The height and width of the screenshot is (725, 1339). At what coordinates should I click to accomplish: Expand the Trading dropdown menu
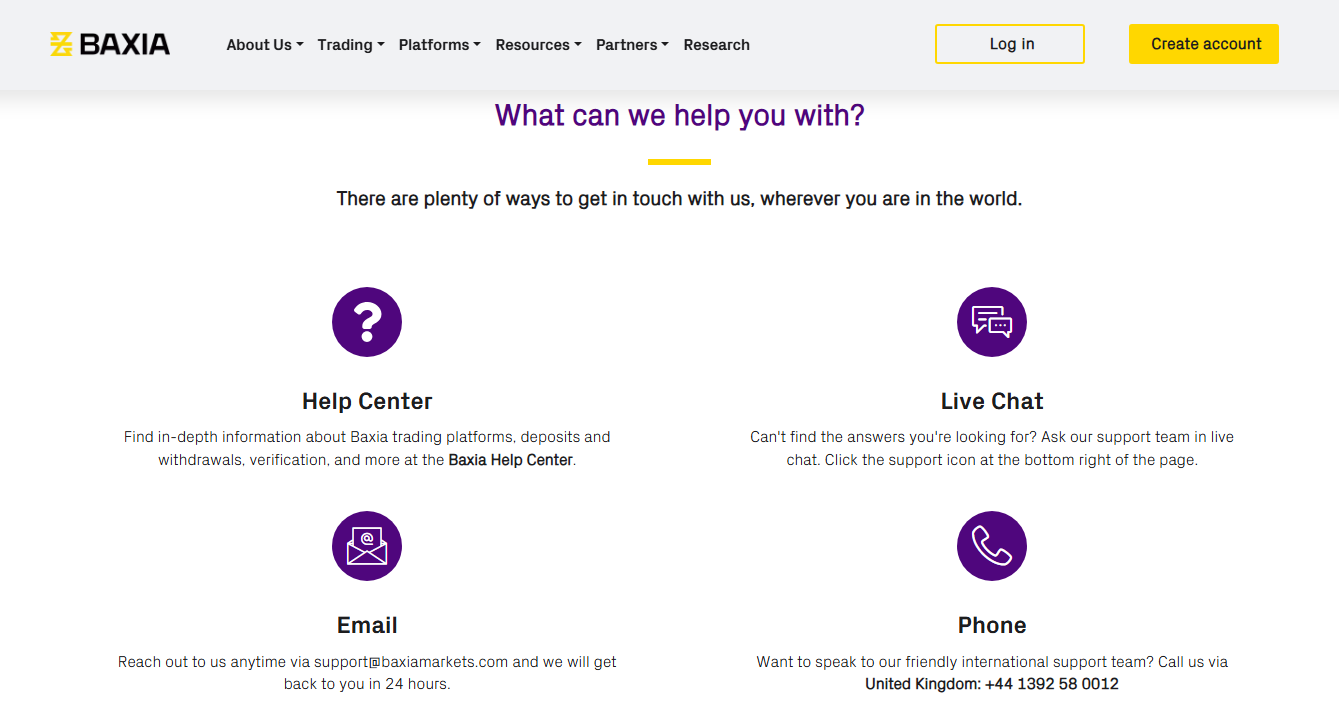tap(351, 45)
